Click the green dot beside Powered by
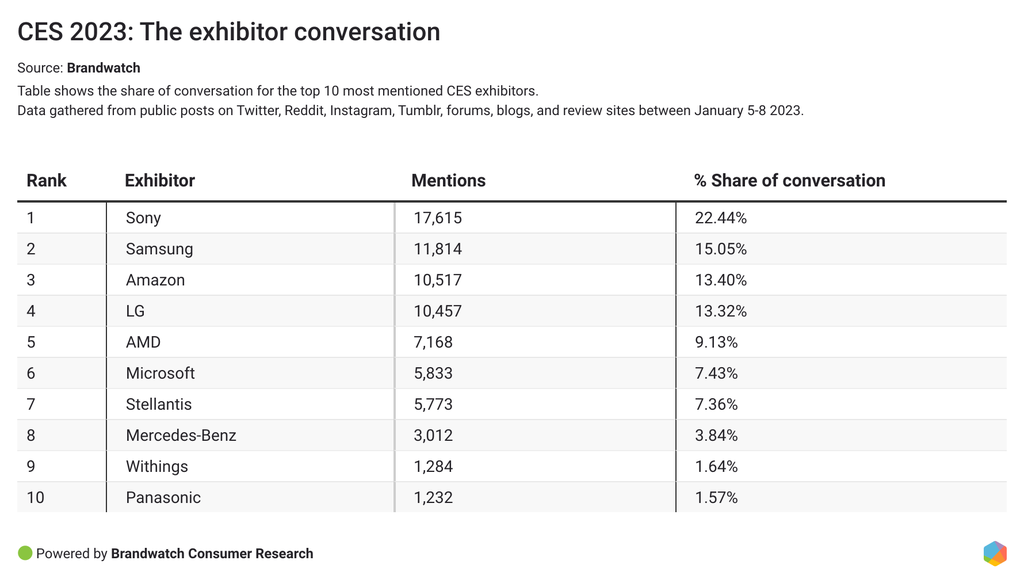The image size is (1024, 587). (25, 553)
